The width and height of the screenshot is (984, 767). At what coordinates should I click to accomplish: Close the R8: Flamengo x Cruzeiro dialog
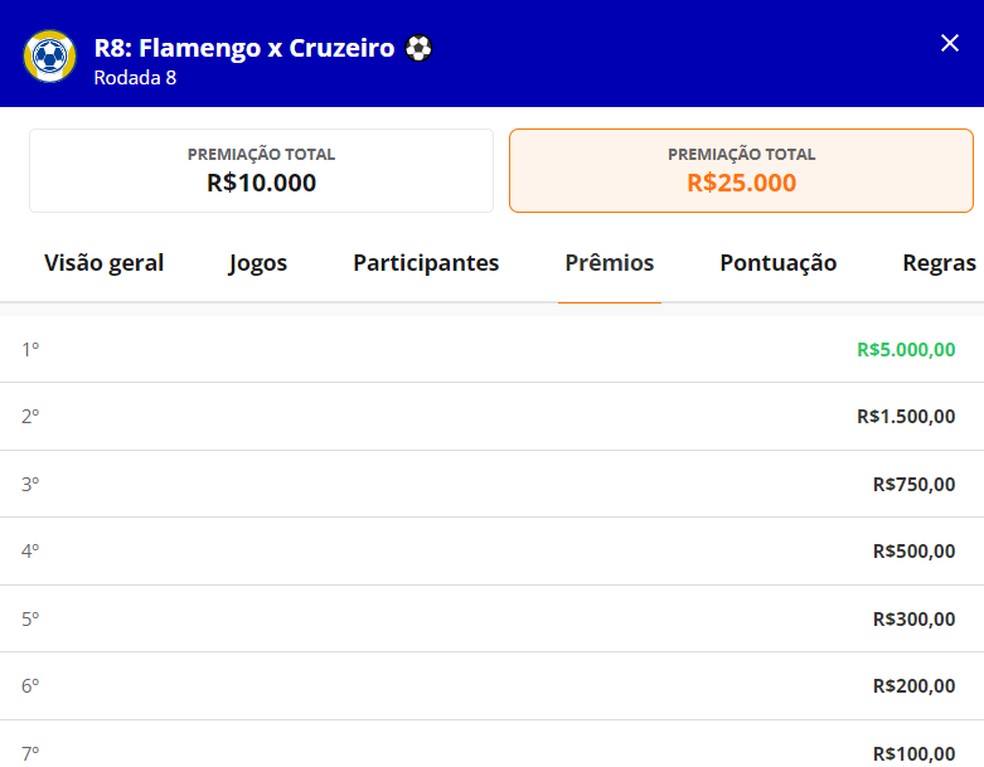948,43
